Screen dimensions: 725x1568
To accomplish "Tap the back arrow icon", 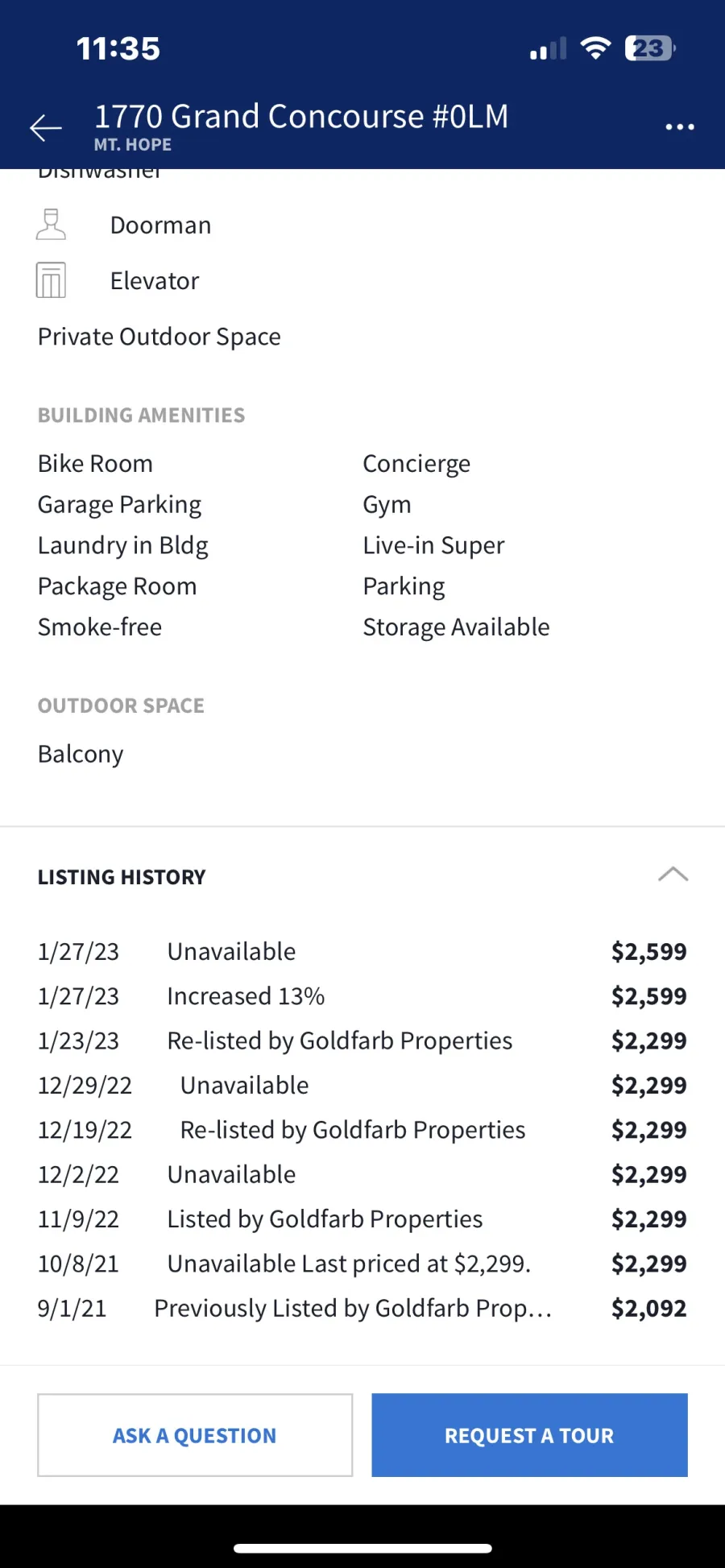I will tap(46, 127).
